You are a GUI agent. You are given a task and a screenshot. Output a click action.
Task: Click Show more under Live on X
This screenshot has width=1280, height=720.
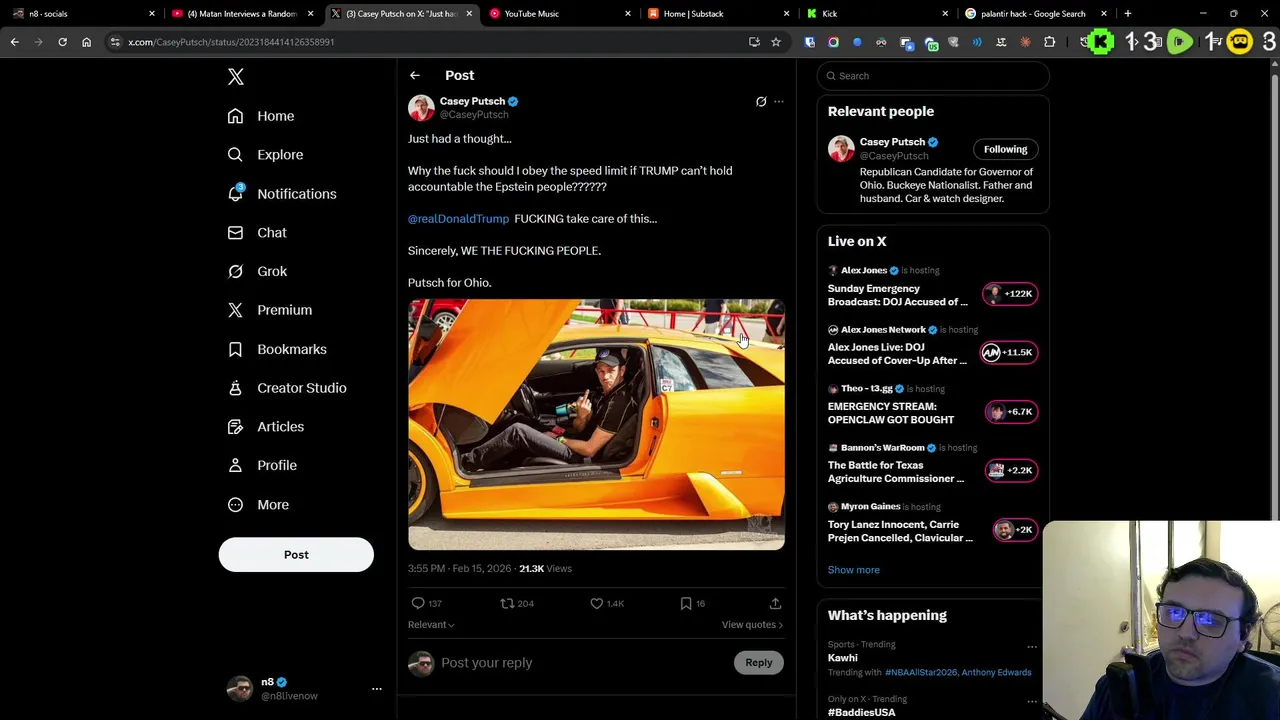click(x=853, y=570)
